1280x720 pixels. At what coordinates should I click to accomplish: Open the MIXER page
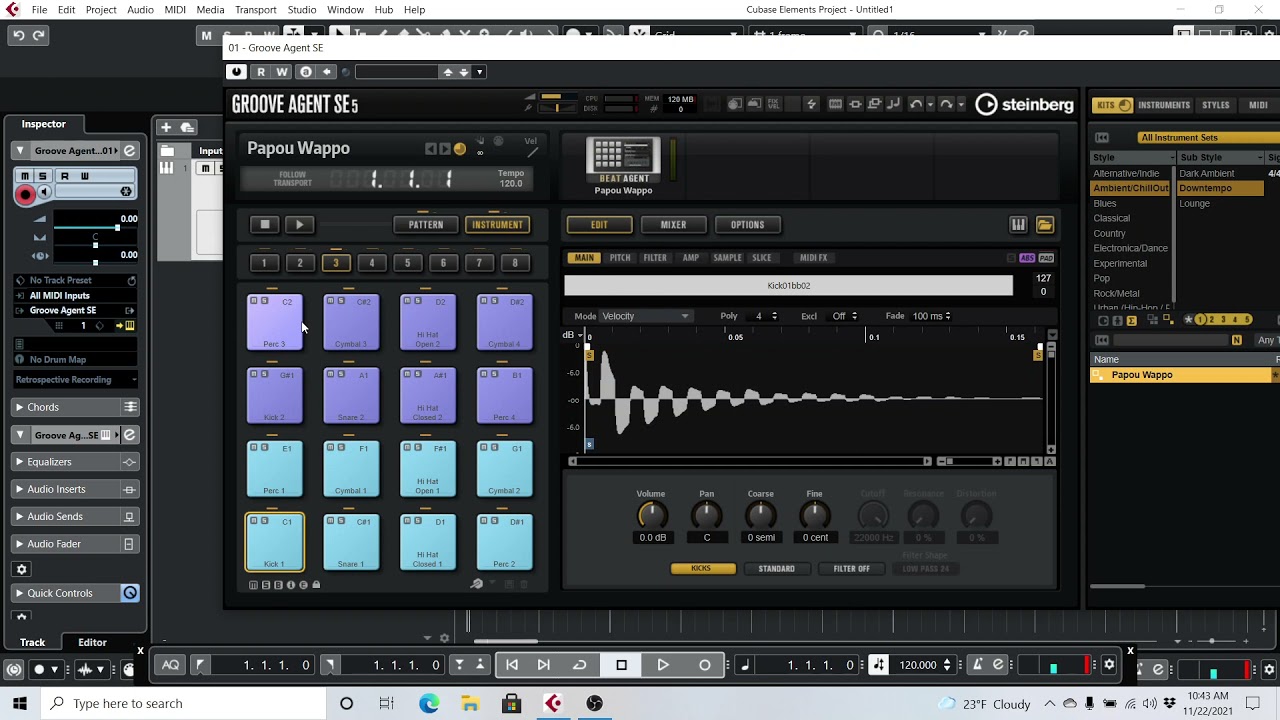pos(673,225)
